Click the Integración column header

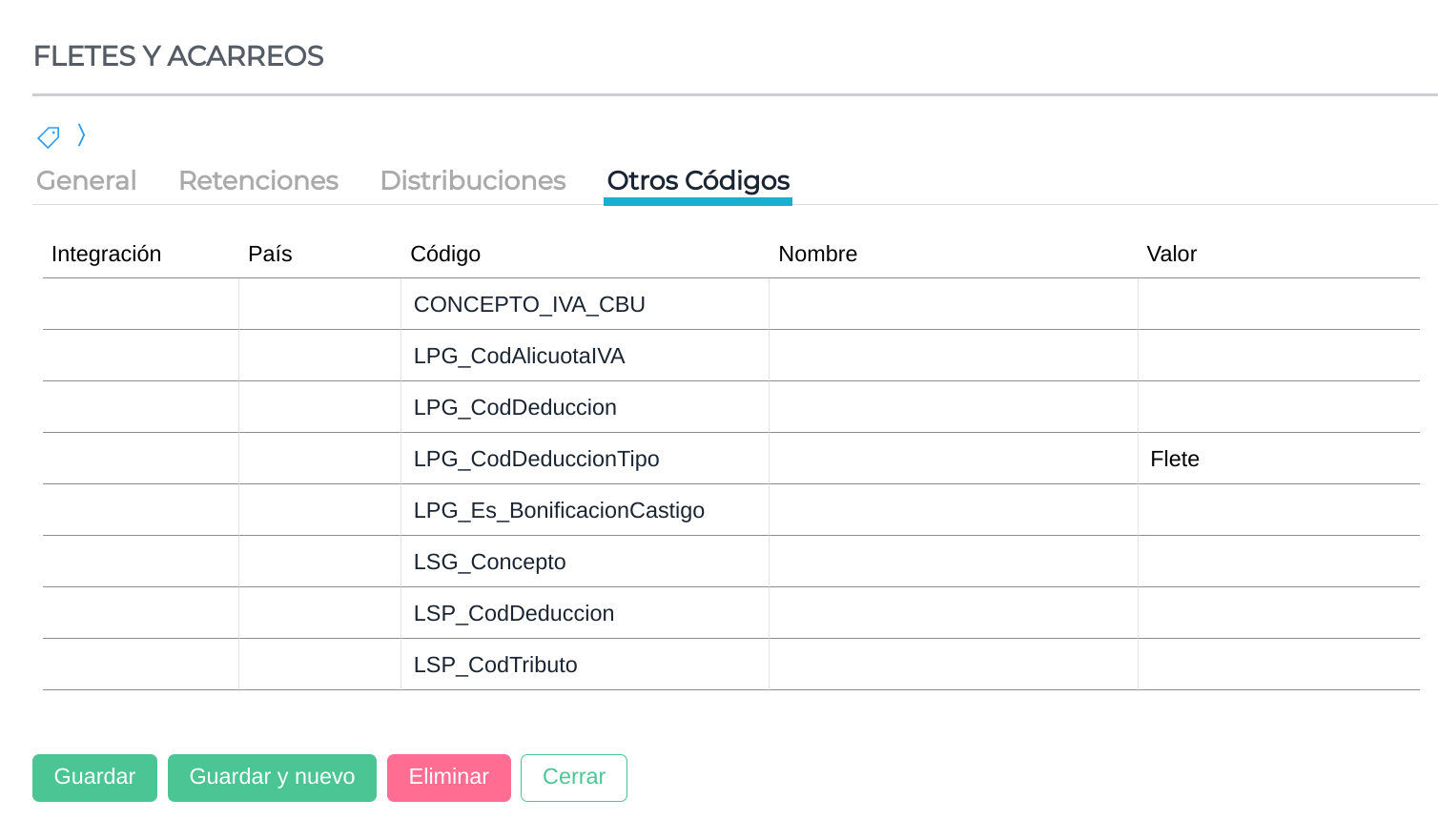(106, 254)
